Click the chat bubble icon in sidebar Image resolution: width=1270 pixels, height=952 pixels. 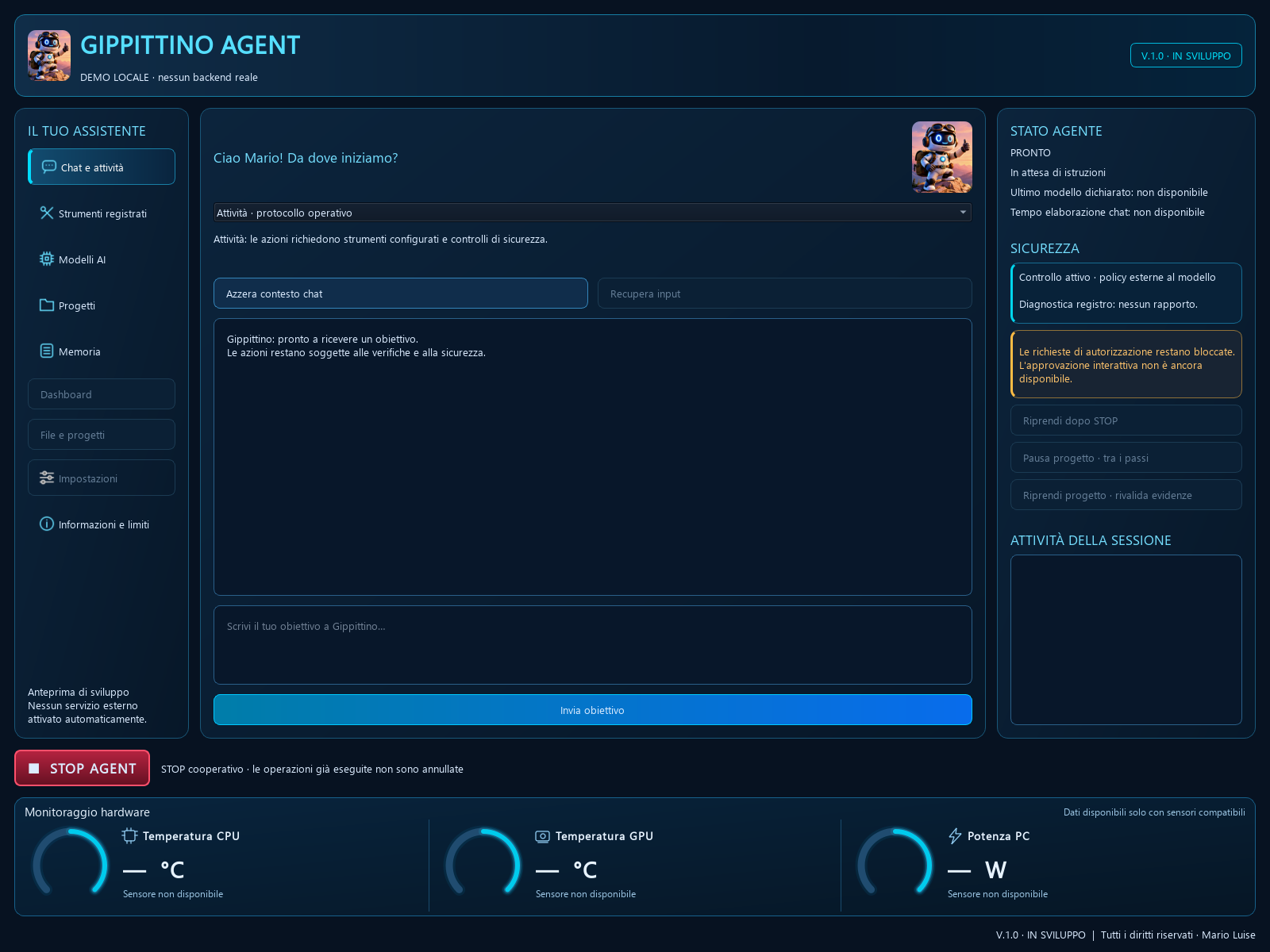click(48, 167)
